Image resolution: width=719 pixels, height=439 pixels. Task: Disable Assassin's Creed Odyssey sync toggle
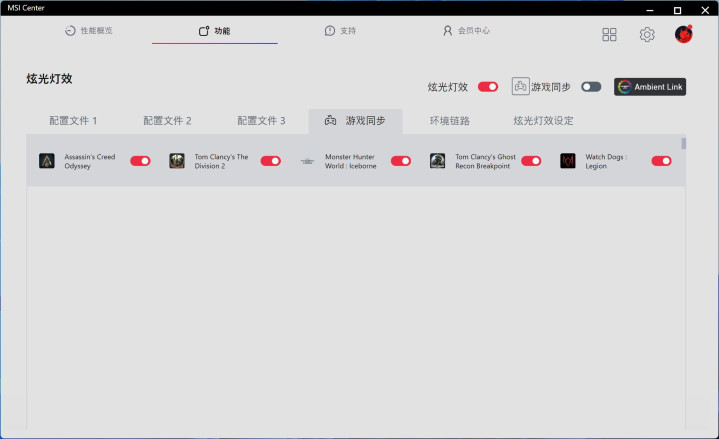point(140,161)
